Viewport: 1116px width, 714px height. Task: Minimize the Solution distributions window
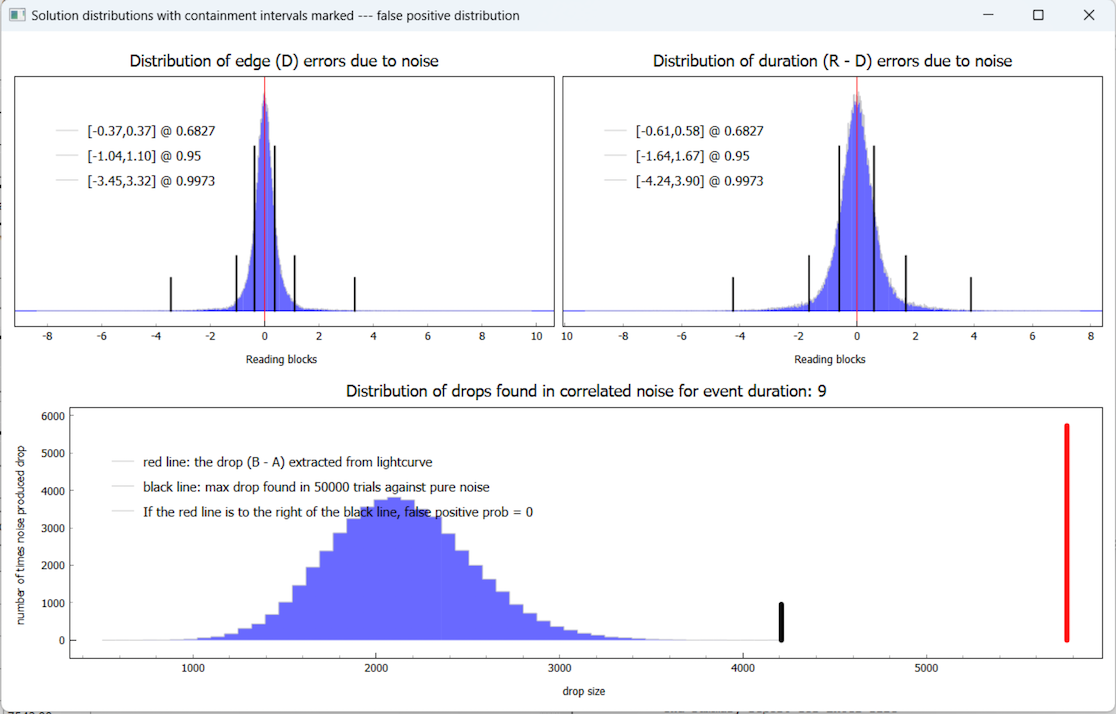pyautogui.click(x=988, y=15)
